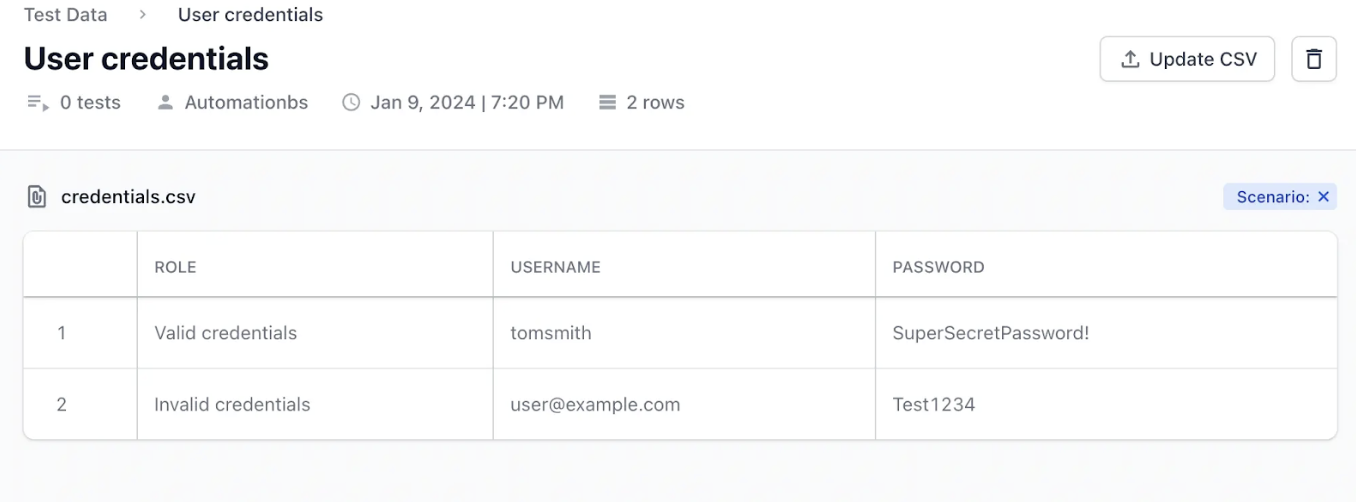Viewport: 1356px width, 502px height.
Task: Click the USERNAME column header
Action: pyautogui.click(x=555, y=267)
